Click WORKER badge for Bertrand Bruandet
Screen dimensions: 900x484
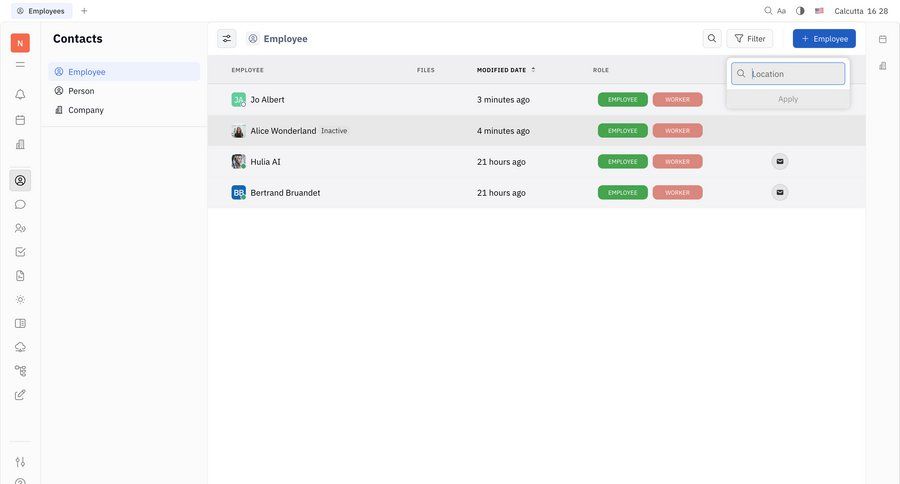[x=677, y=192]
